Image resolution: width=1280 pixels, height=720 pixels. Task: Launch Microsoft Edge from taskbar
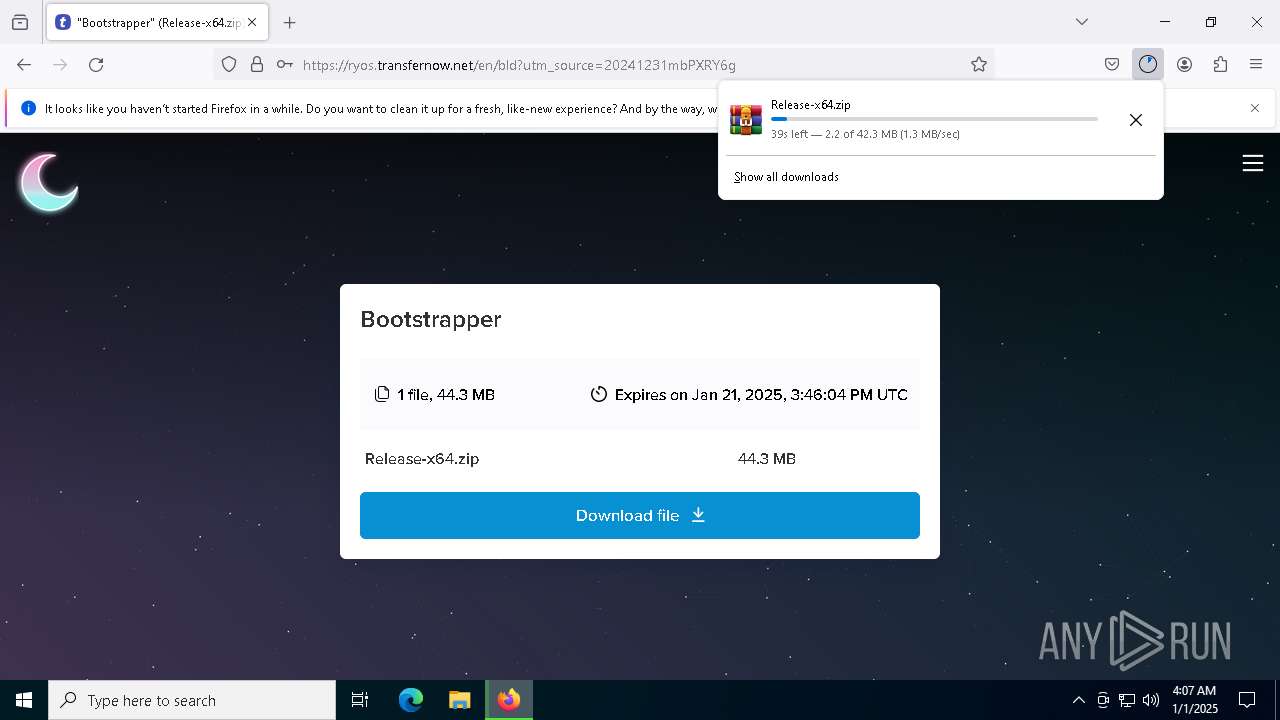tap(411, 700)
